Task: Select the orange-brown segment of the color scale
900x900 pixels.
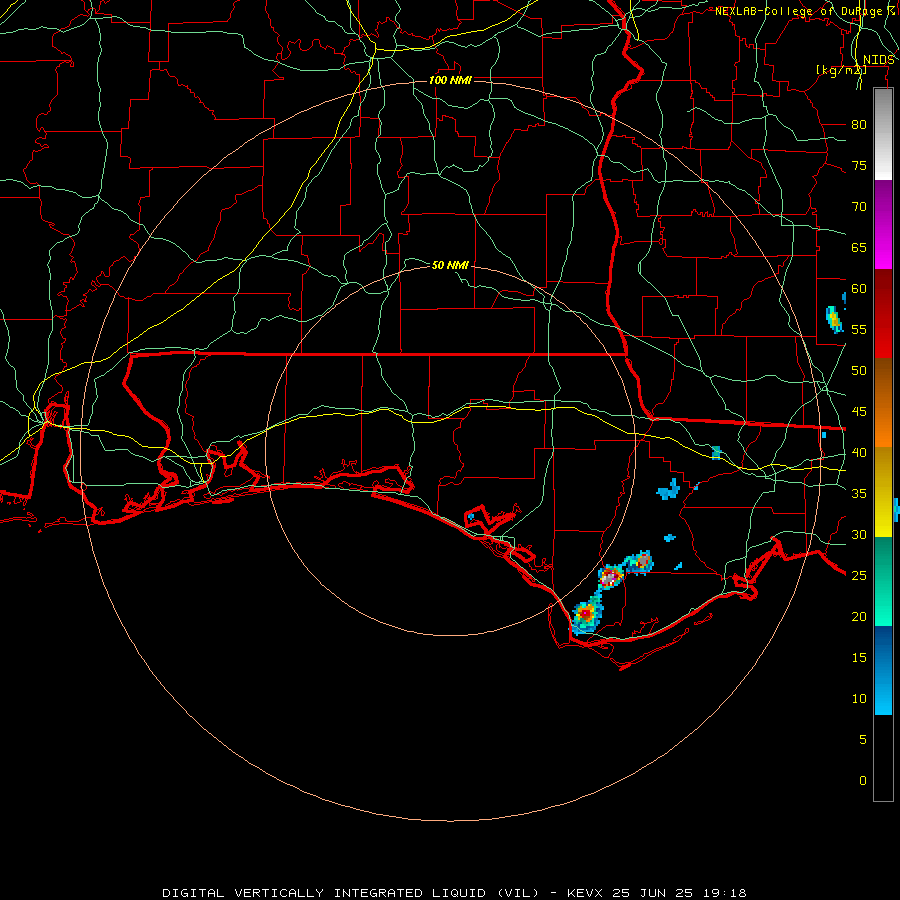Action: tap(883, 402)
